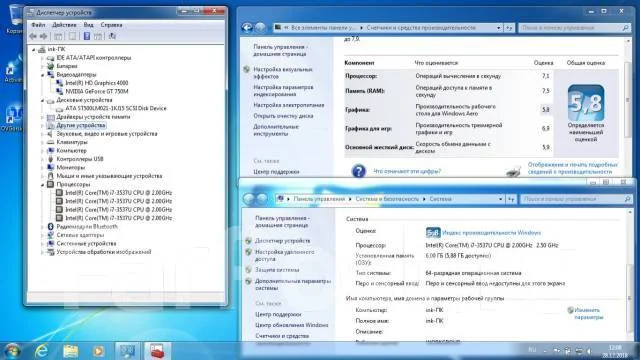640x360 pixels.
Task: Click the red toolbox taskbar icon
Action: [x=157, y=351]
